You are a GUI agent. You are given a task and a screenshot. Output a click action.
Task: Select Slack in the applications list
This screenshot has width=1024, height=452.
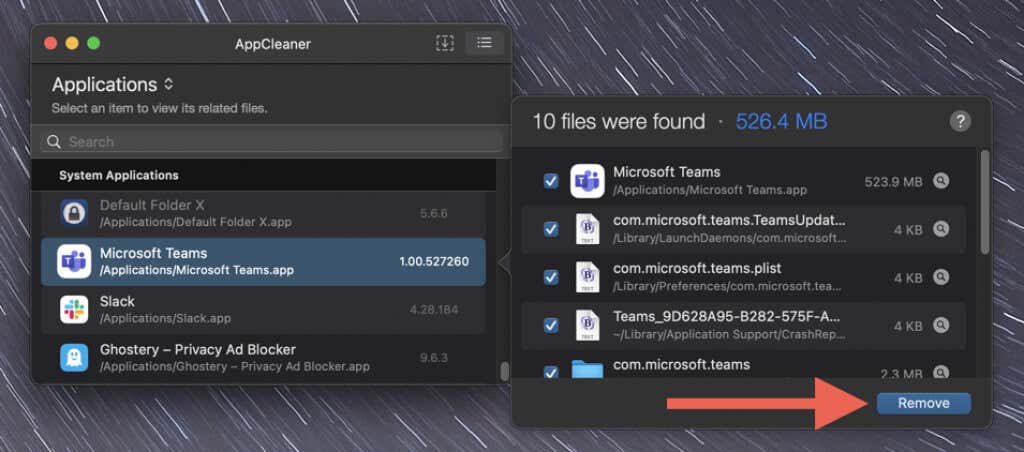[263, 310]
